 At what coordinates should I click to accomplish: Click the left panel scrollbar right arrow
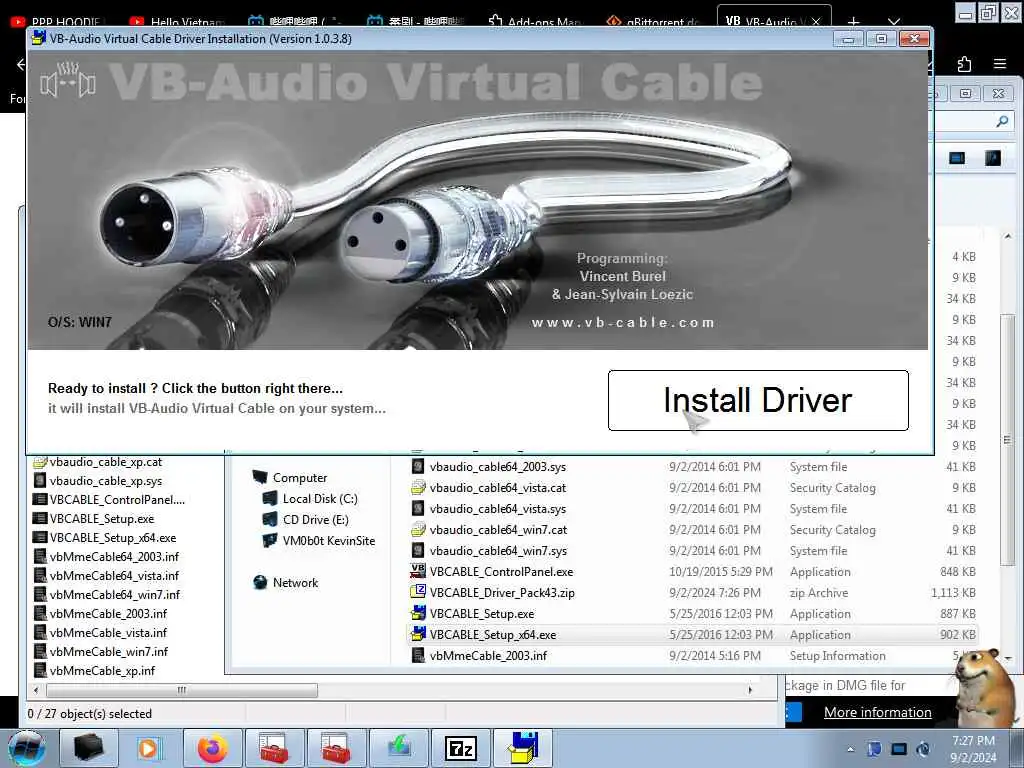750,690
